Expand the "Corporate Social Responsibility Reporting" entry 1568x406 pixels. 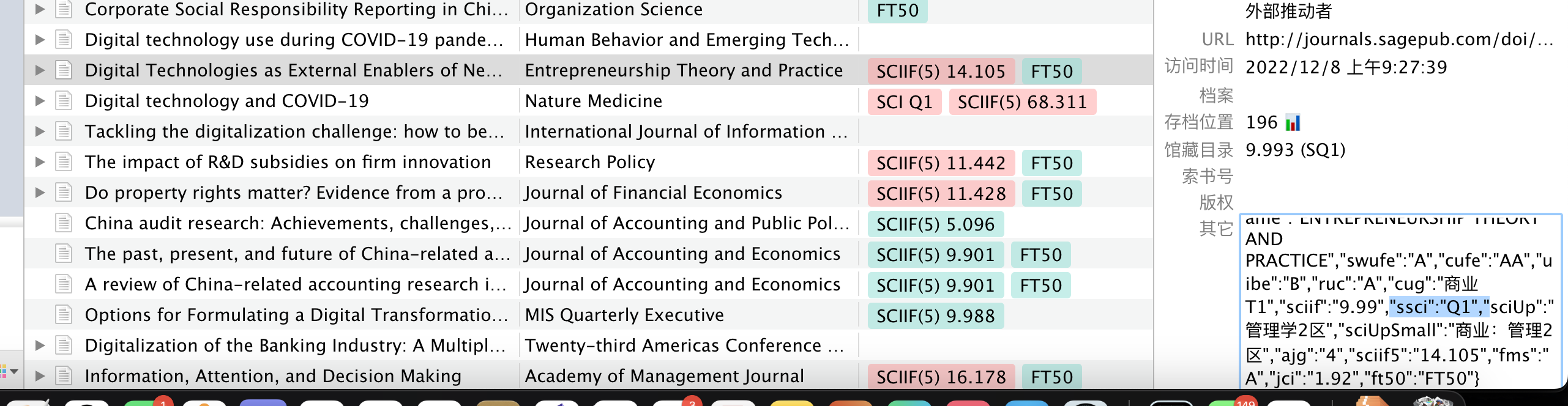[x=40, y=9]
